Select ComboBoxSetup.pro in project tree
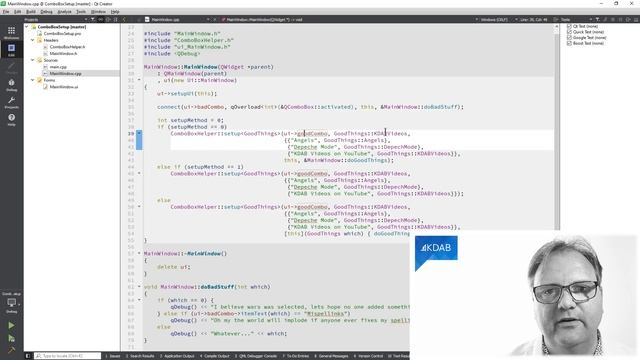The width and height of the screenshot is (640, 360). coord(62,33)
